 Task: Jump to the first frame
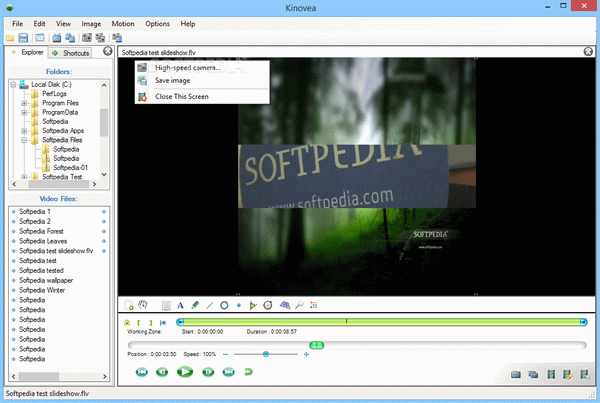coord(142,372)
